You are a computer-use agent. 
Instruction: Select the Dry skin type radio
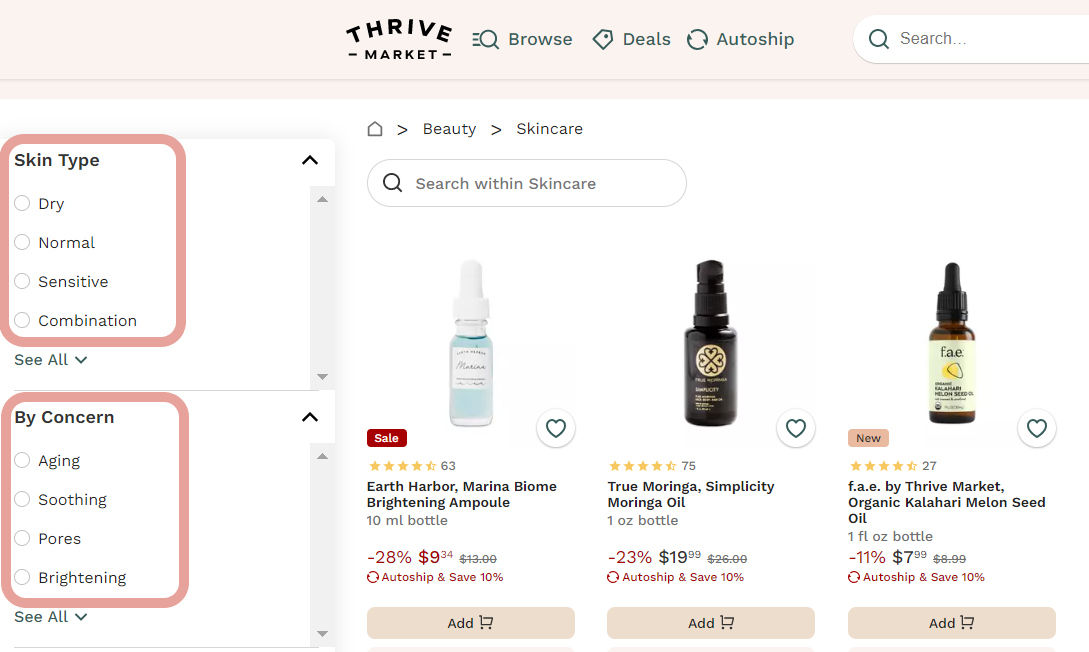click(x=21, y=203)
